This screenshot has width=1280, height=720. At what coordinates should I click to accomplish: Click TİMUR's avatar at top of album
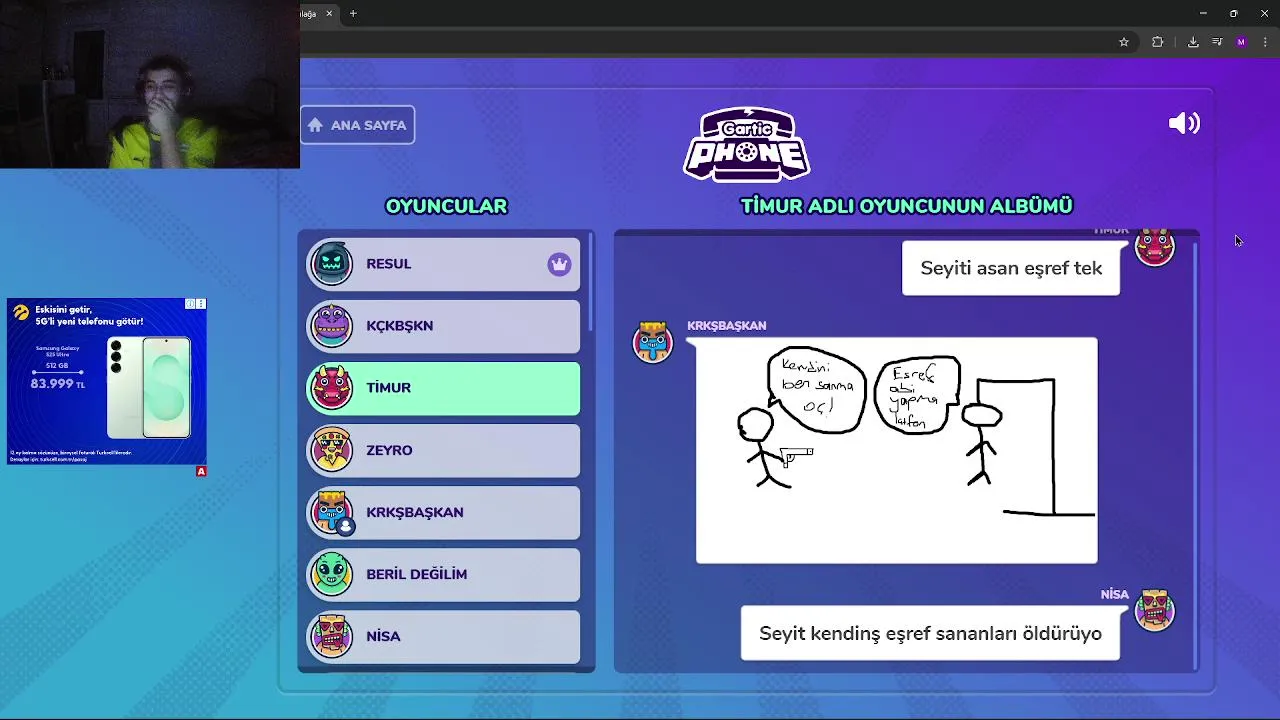tap(1155, 247)
